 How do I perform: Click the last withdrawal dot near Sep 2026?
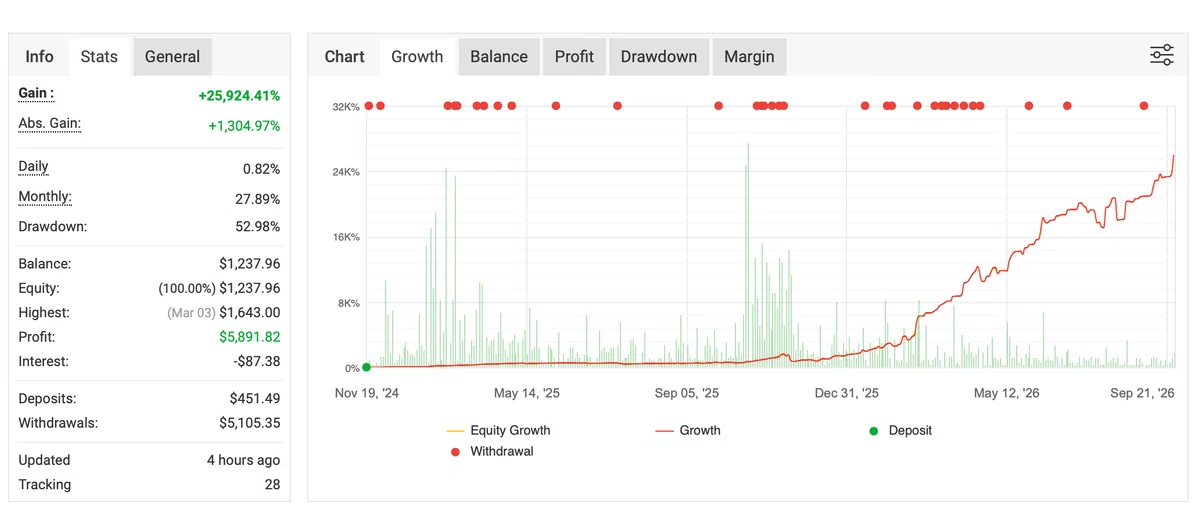pos(1144,105)
